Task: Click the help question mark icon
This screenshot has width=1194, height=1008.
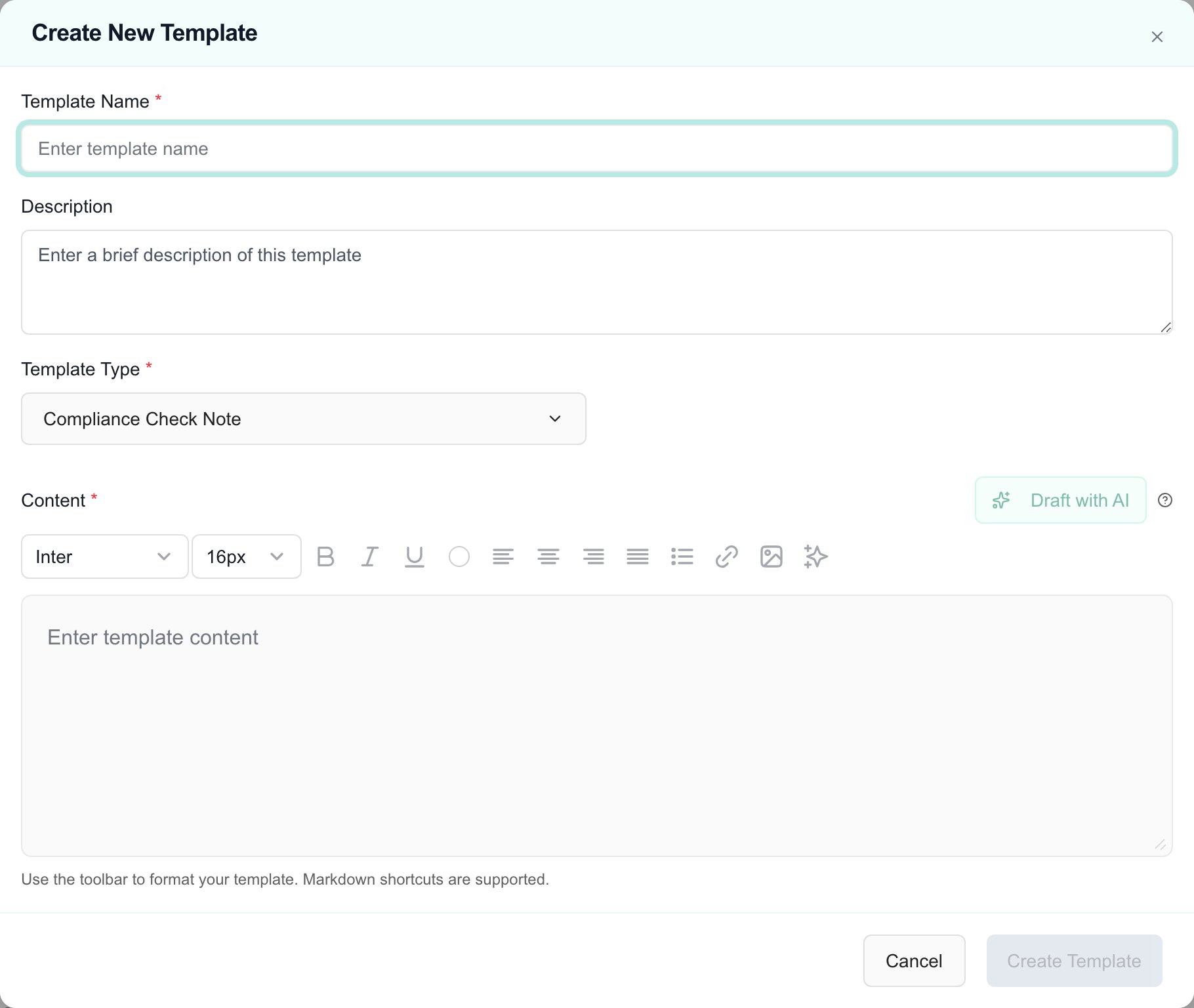Action: [1165, 500]
